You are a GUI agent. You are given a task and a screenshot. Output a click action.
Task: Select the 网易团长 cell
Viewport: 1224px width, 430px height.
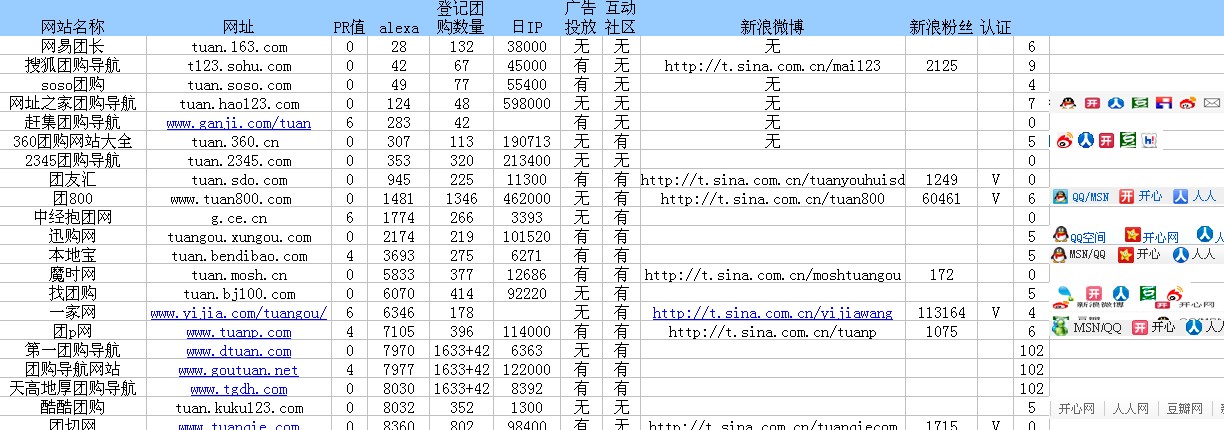click(72, 47)
